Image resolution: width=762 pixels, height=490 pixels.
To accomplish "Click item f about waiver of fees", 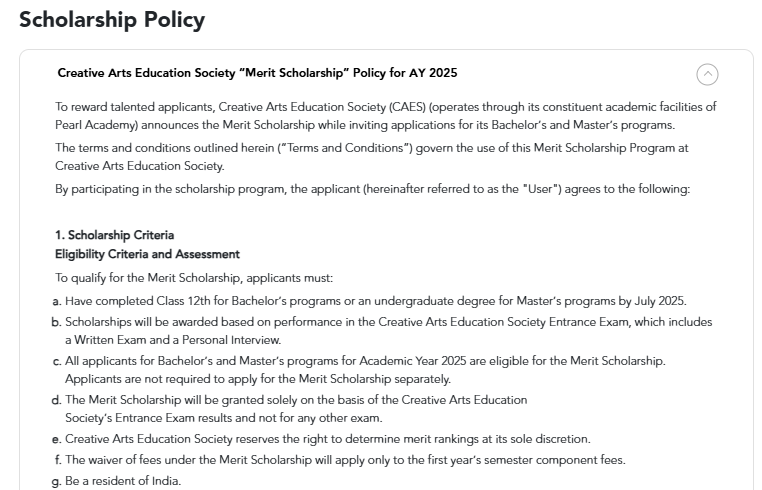I will 345,460.
